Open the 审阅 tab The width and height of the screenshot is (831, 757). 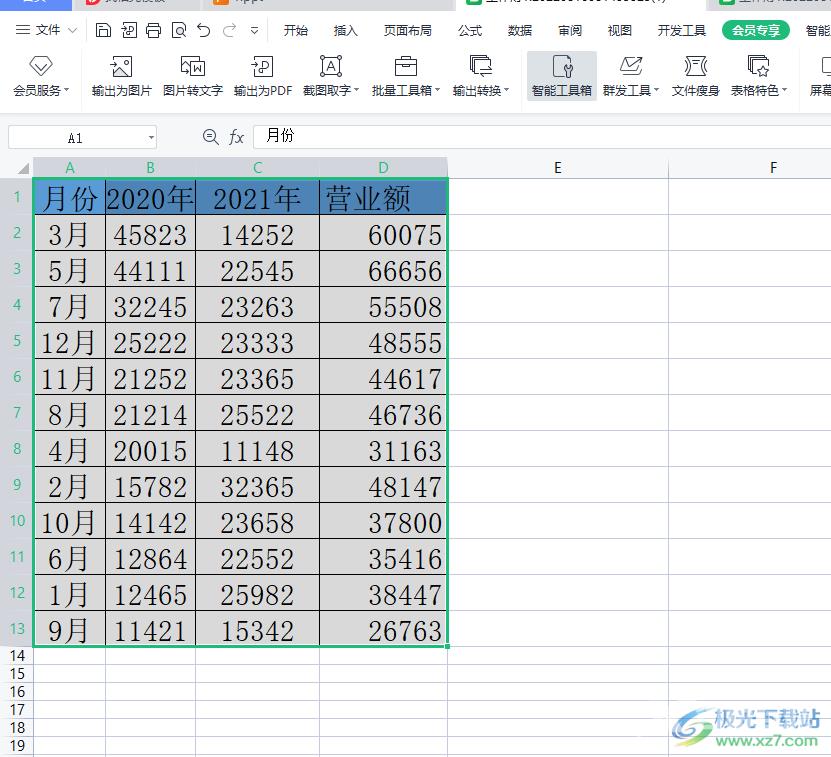click(x=570, y=31)
